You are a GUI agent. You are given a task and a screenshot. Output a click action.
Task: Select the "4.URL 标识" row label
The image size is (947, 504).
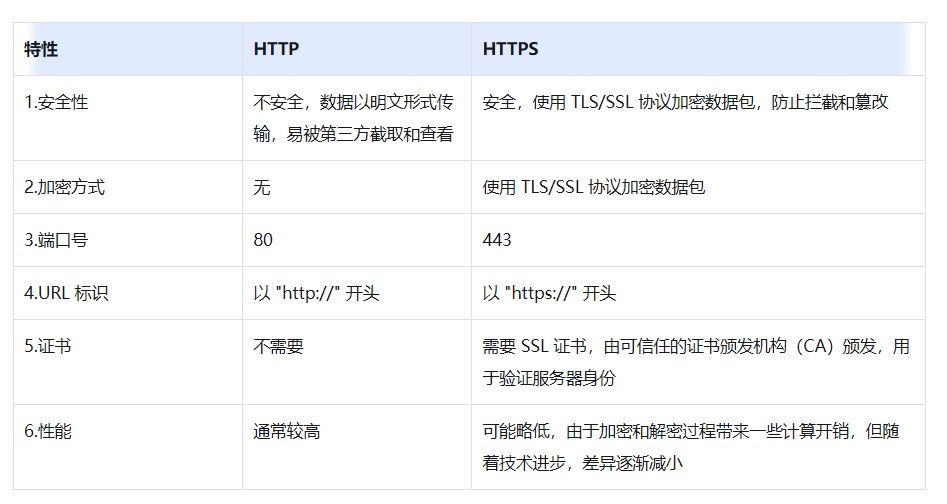pos(66,293)
